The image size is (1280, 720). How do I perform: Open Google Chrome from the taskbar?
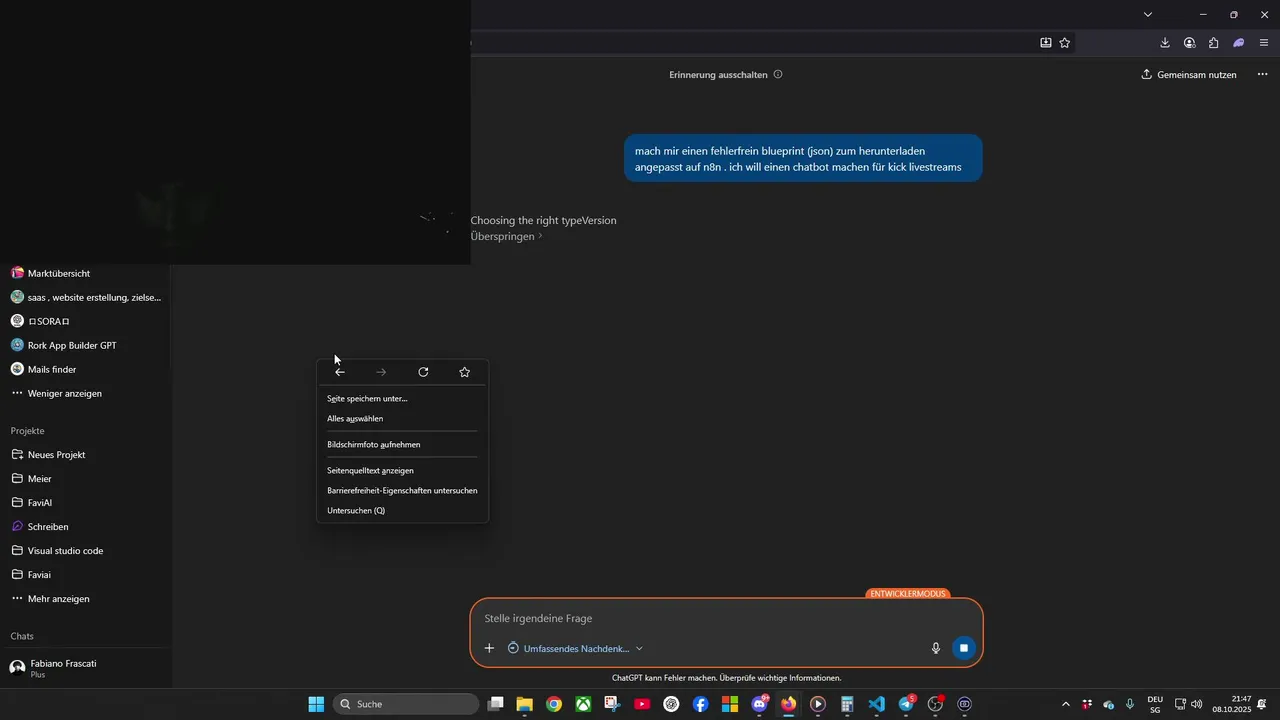coord(554,704)
